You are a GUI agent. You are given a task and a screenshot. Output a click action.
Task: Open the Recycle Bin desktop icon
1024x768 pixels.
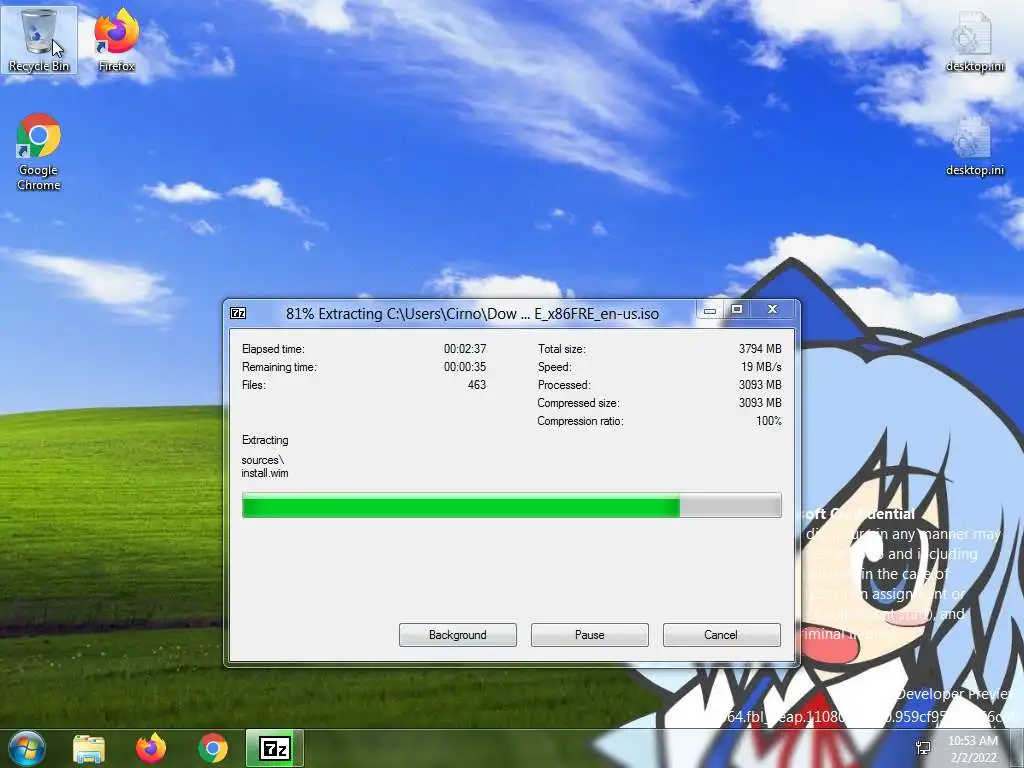pyautogui.click(x=39, y=39)
